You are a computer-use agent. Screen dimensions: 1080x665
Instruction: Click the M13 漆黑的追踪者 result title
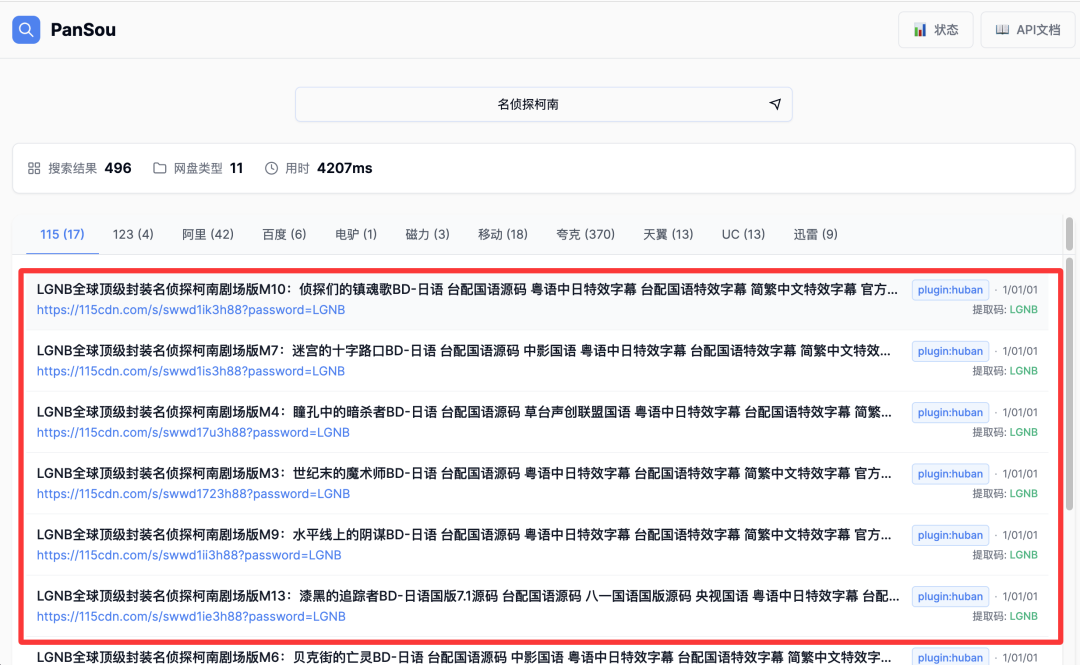click(468, 596)
